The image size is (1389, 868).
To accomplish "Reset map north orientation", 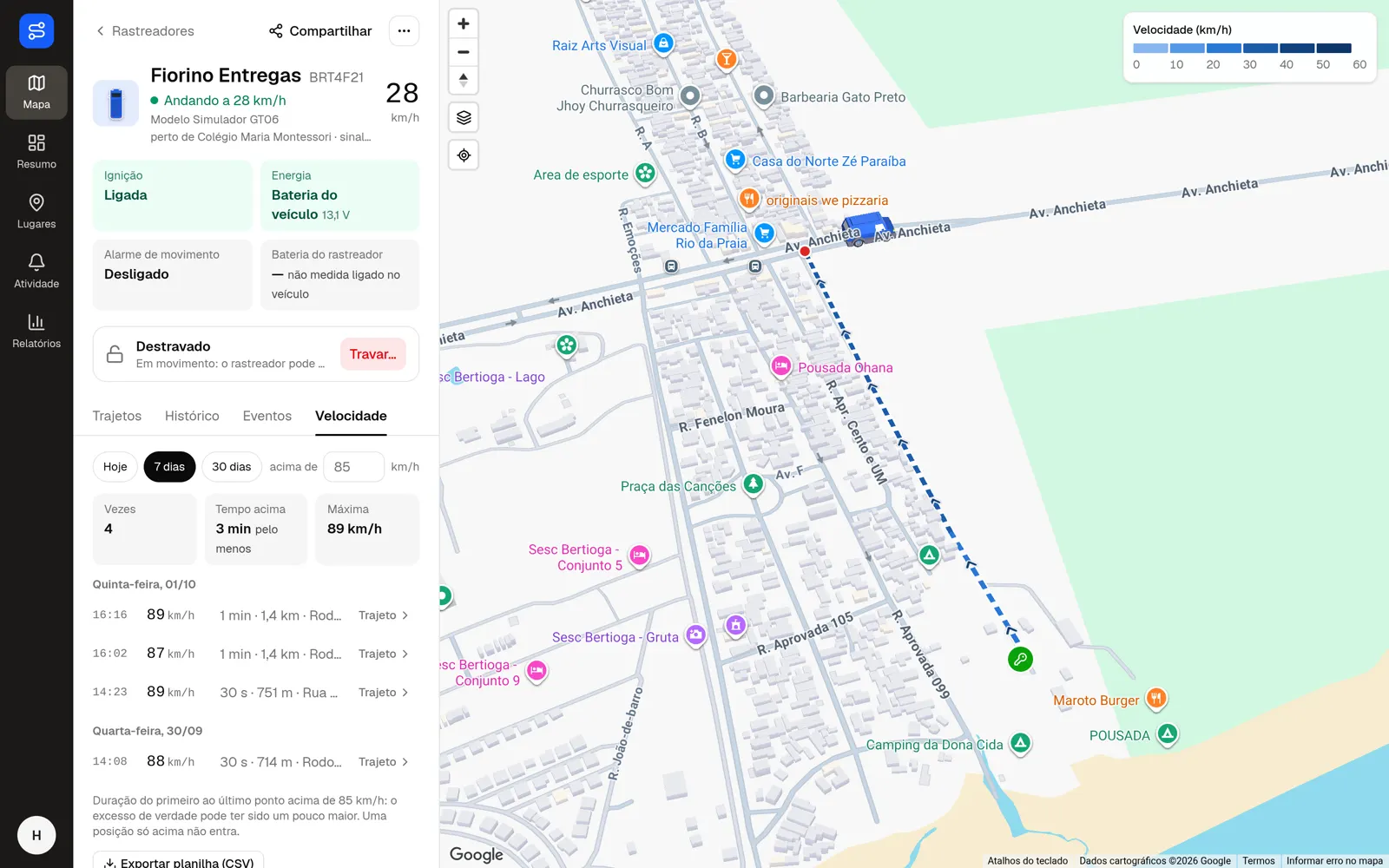I will coord(464,81).
